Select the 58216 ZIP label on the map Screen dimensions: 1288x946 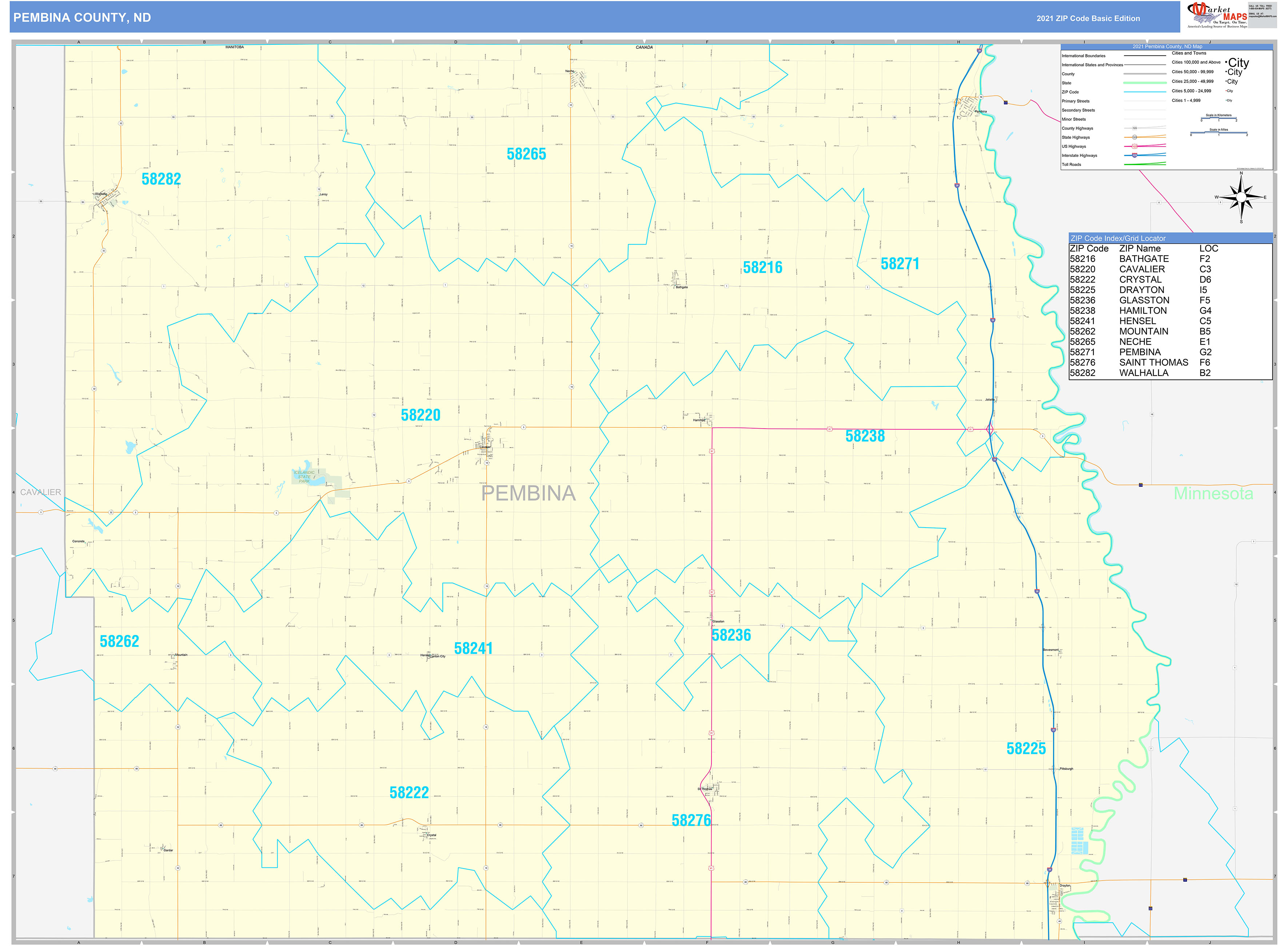pos(762,267)
